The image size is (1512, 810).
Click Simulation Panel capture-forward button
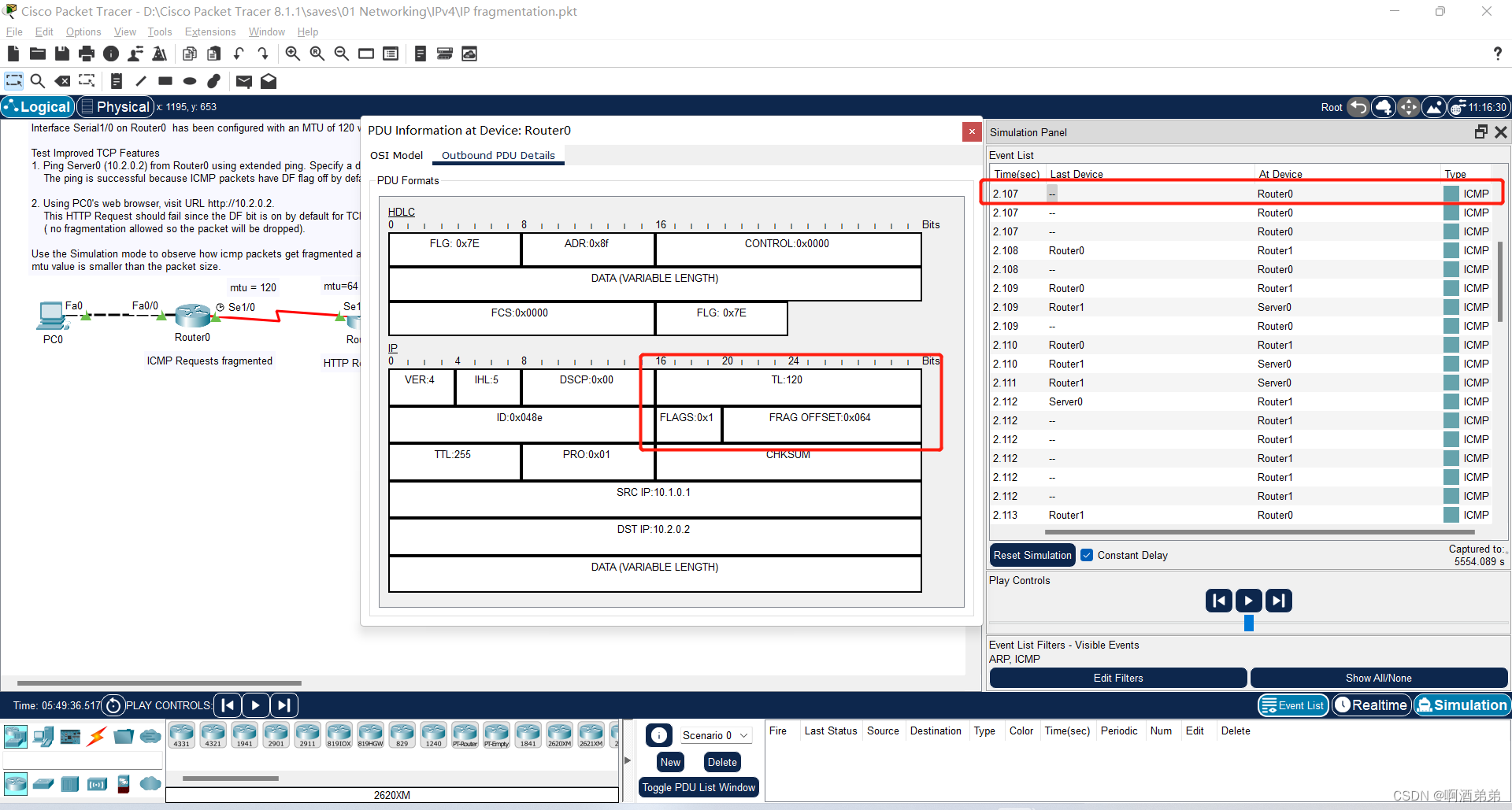point(1279,601)
